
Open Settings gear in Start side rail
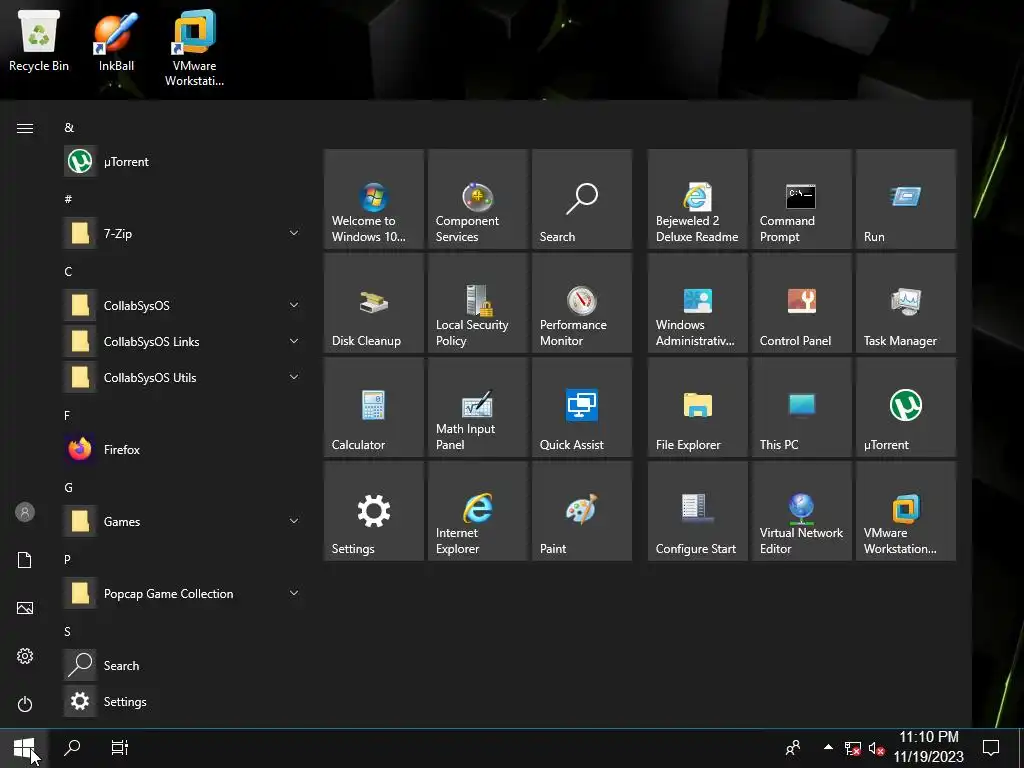coord(25,656)
